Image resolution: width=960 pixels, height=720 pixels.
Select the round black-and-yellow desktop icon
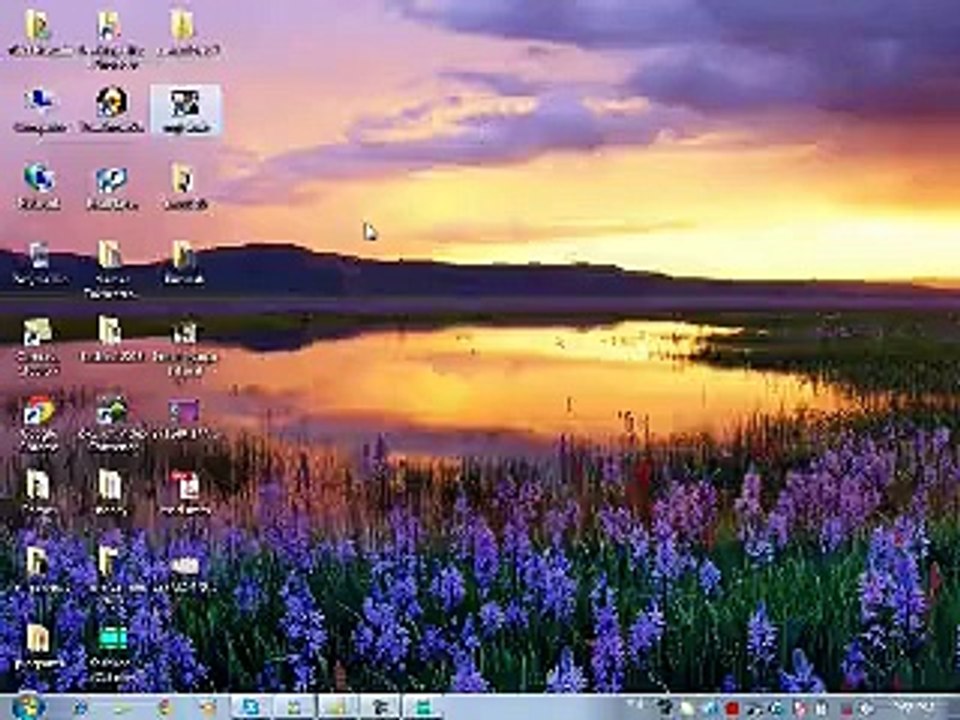click(x=112, y=110)
